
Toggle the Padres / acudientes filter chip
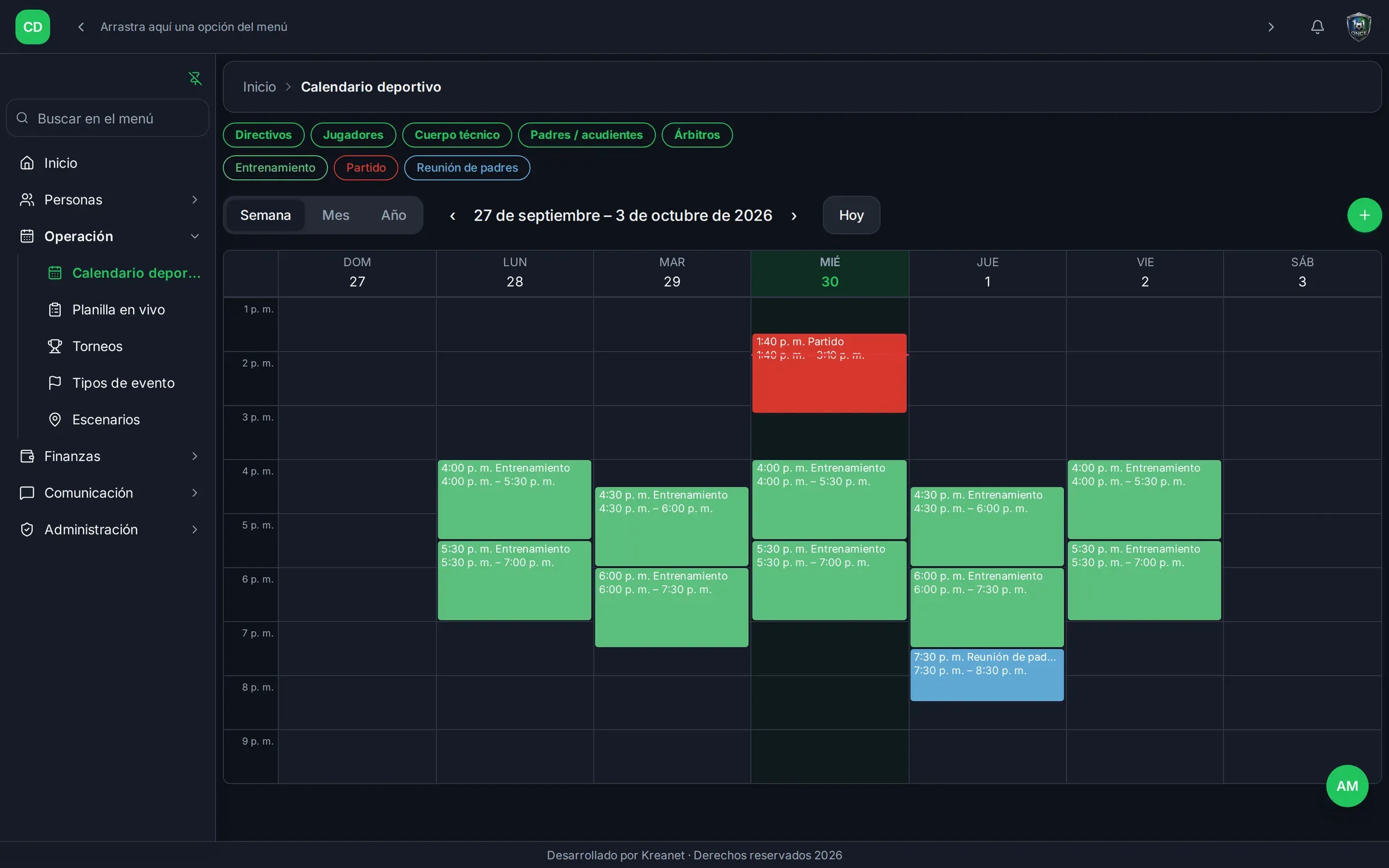coord(586,135)
